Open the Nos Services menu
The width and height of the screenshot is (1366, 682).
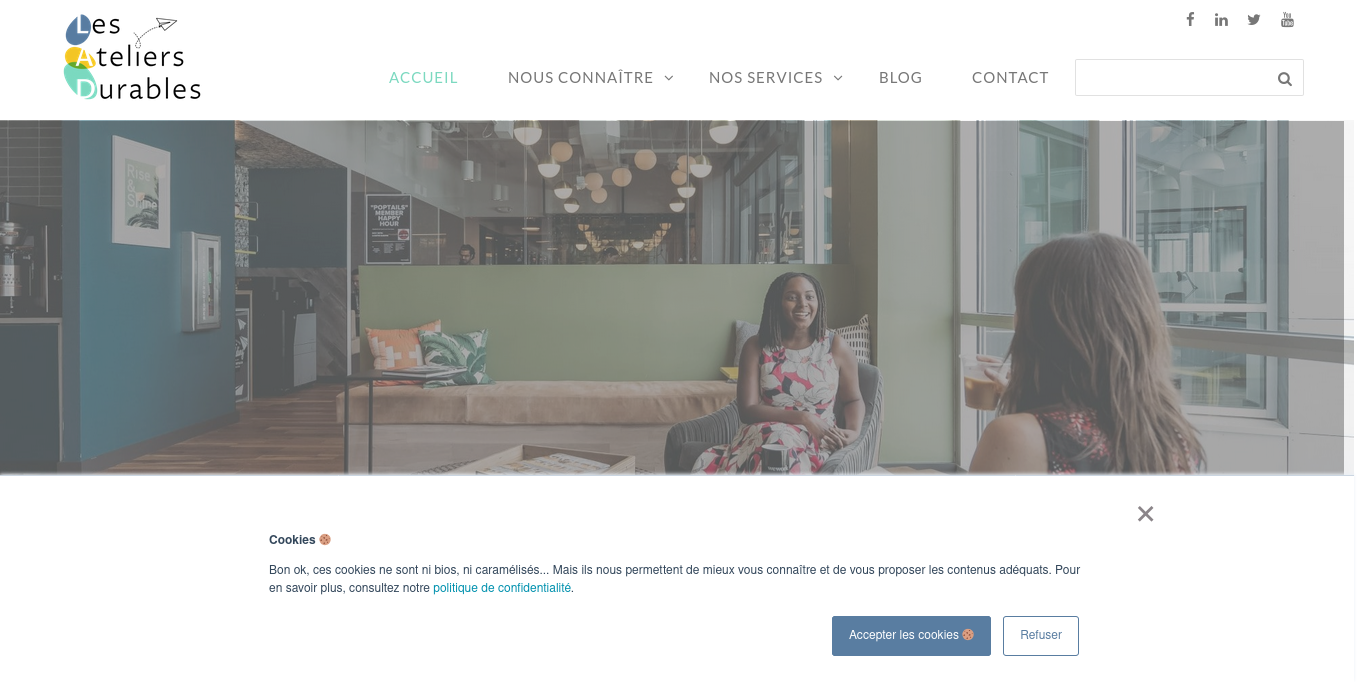coord(766,77)
